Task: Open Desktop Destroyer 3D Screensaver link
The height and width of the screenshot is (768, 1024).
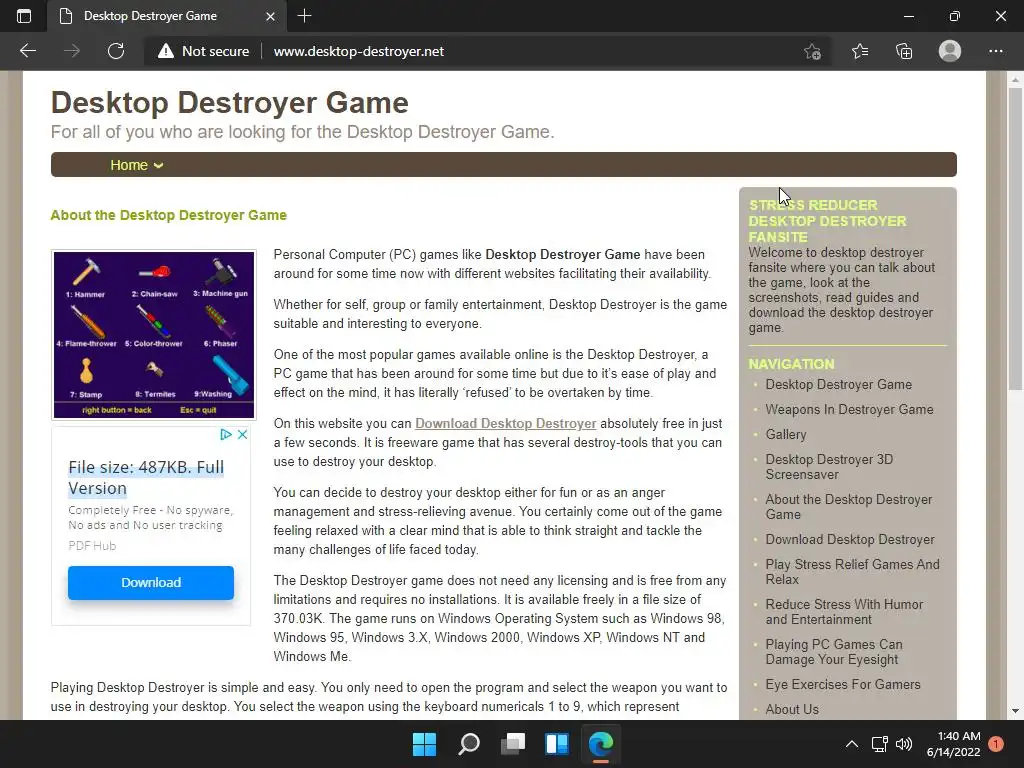Action: point(829,467)
